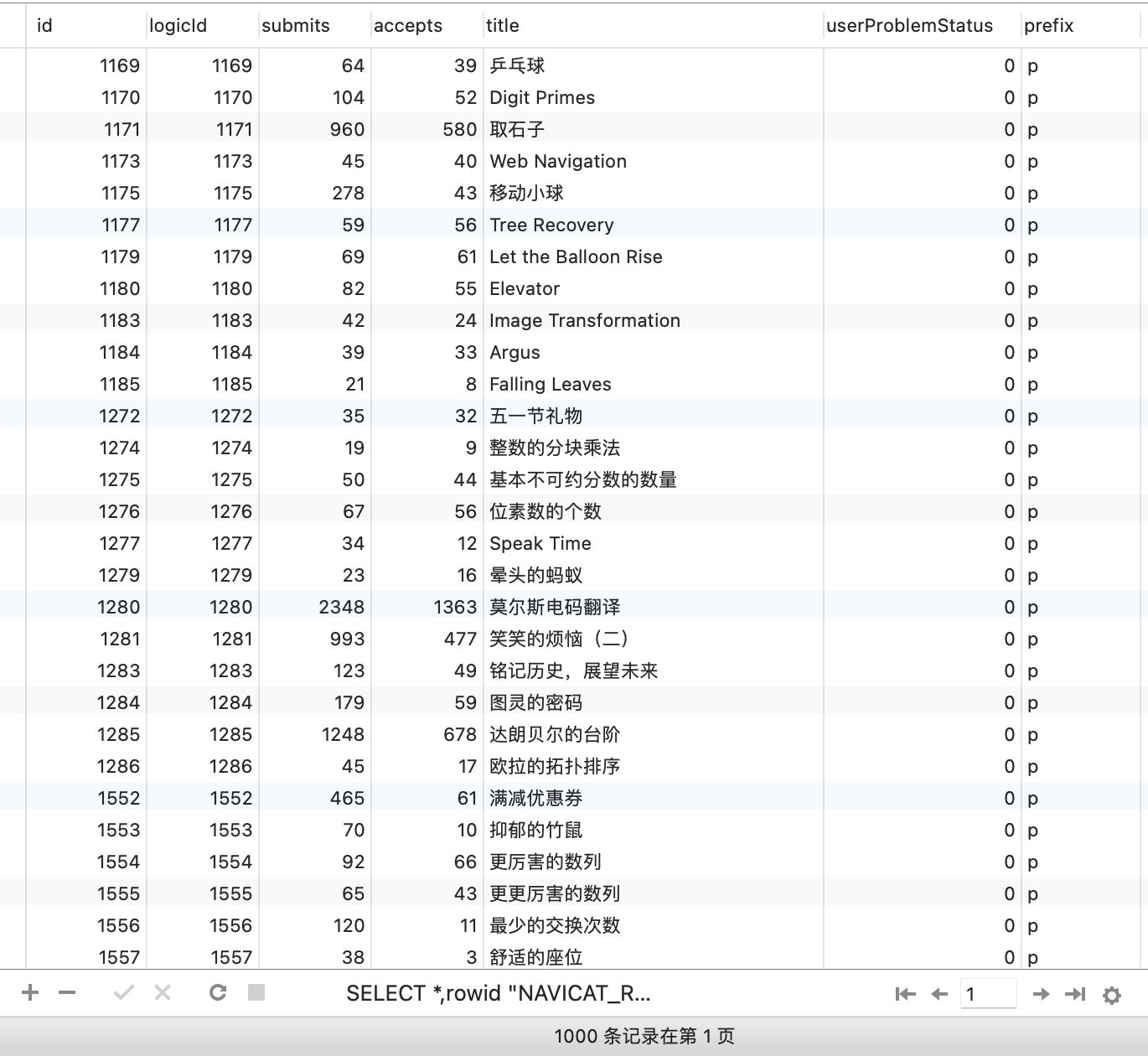
Task: Click the logicId cell 1552
Action: [203, 799]
